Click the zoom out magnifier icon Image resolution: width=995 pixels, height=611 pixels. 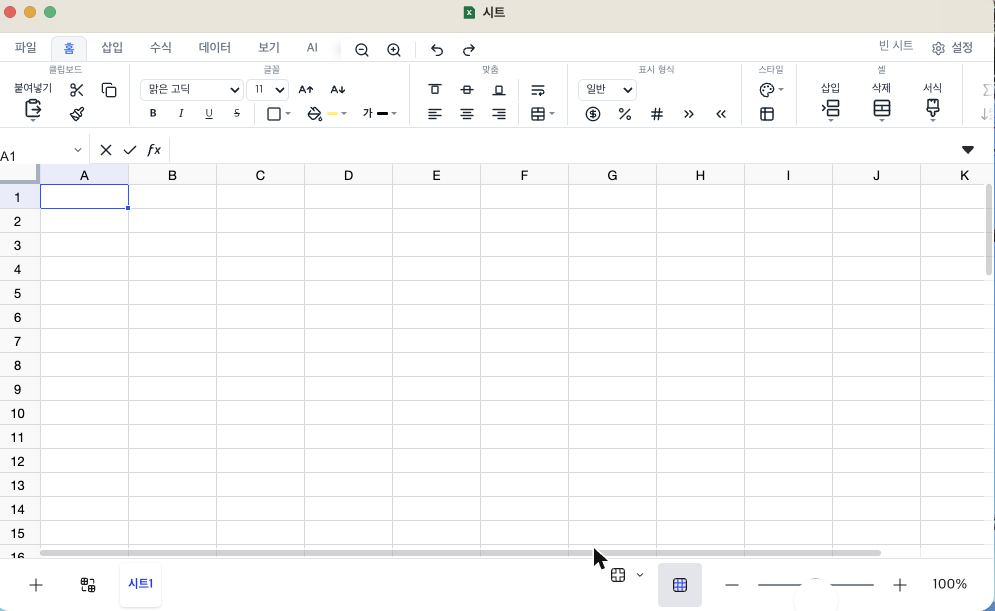362,50
